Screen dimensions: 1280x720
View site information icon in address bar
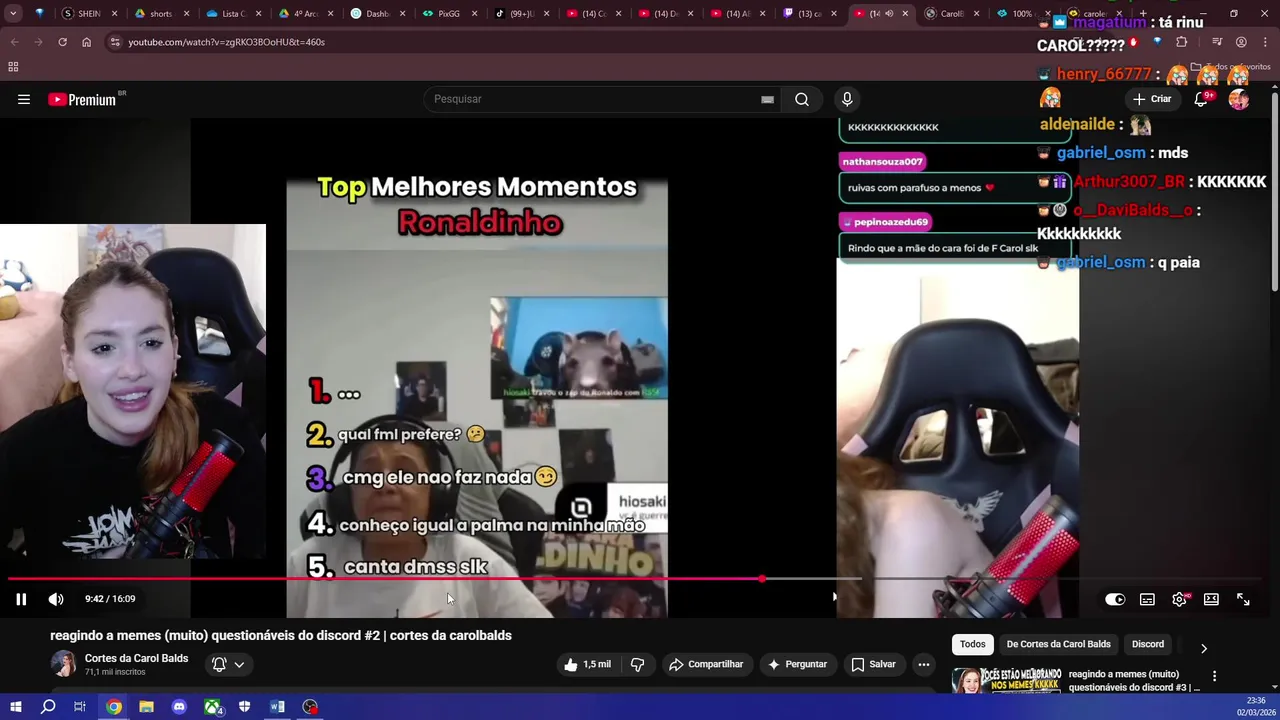114,42
